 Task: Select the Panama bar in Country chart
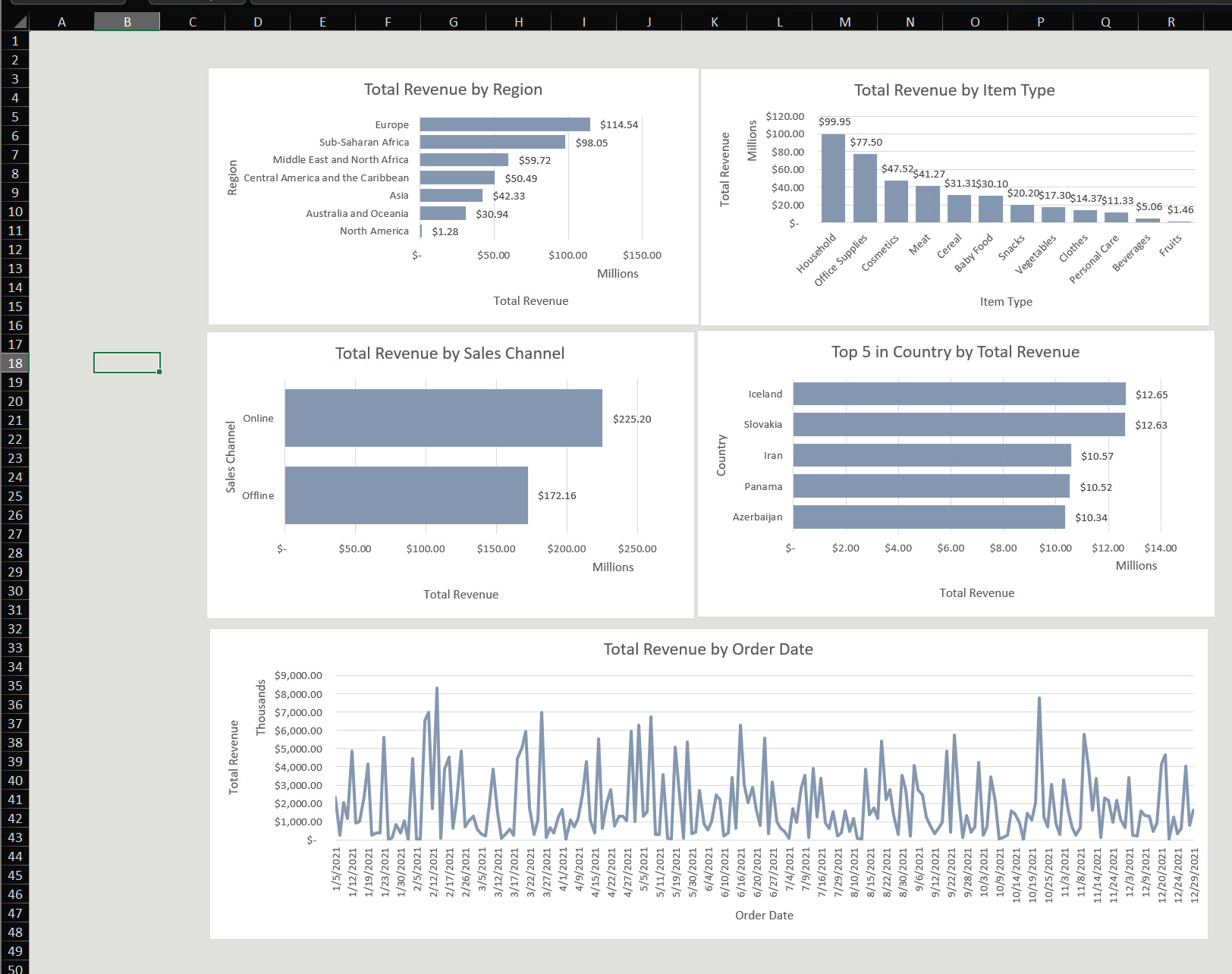coord(932,486)
